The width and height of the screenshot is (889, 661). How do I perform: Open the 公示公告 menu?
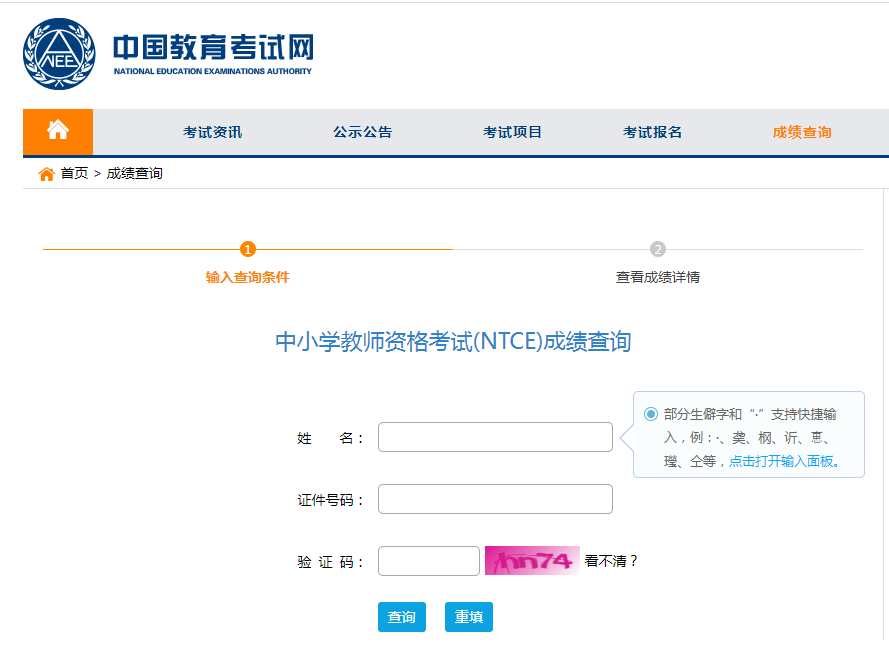coord(362,131)
